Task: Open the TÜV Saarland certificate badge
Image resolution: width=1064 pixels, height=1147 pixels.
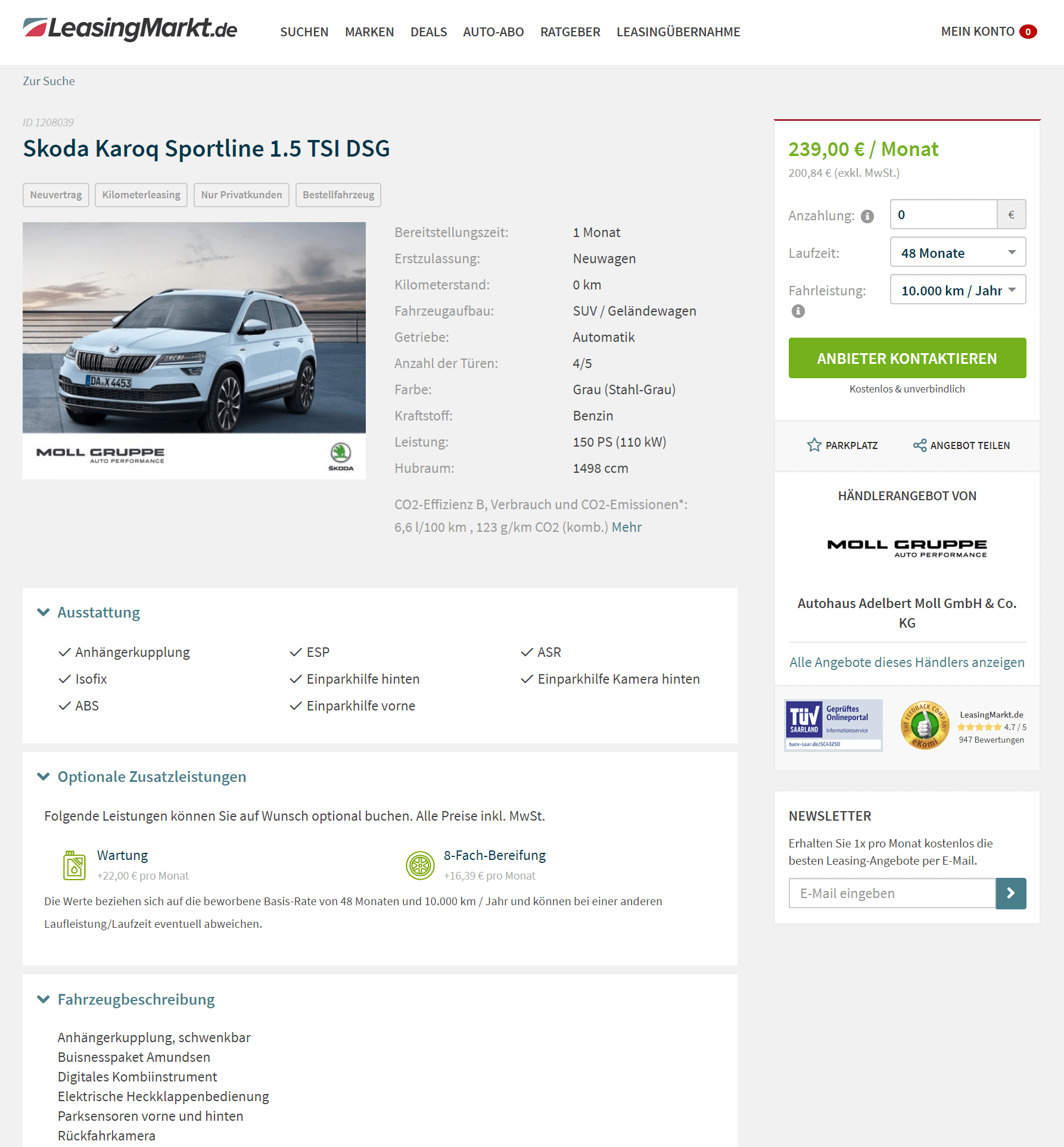Action: [x=833, y=725]
